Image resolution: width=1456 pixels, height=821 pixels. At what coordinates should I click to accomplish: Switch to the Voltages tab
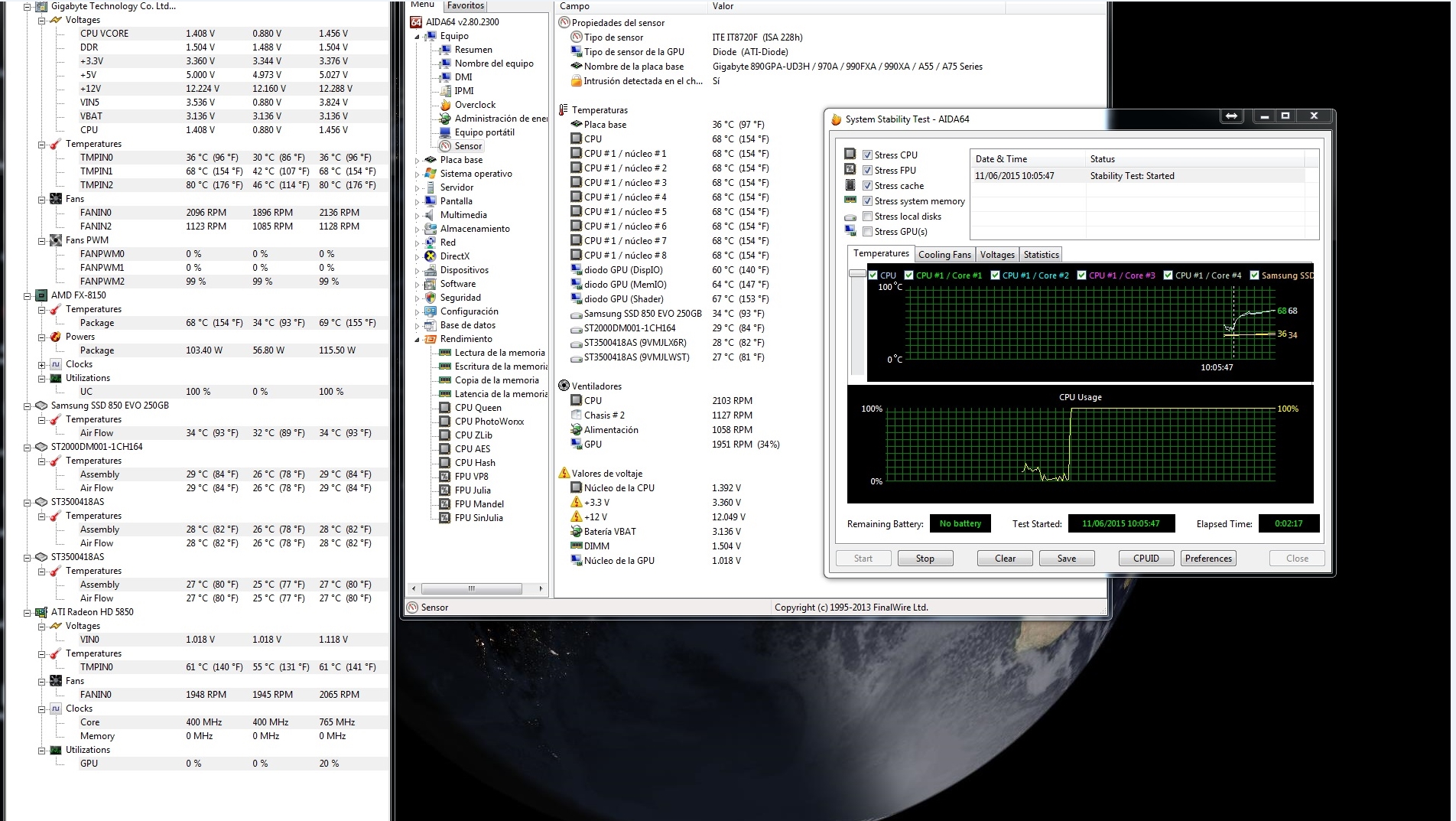point(997,255)
